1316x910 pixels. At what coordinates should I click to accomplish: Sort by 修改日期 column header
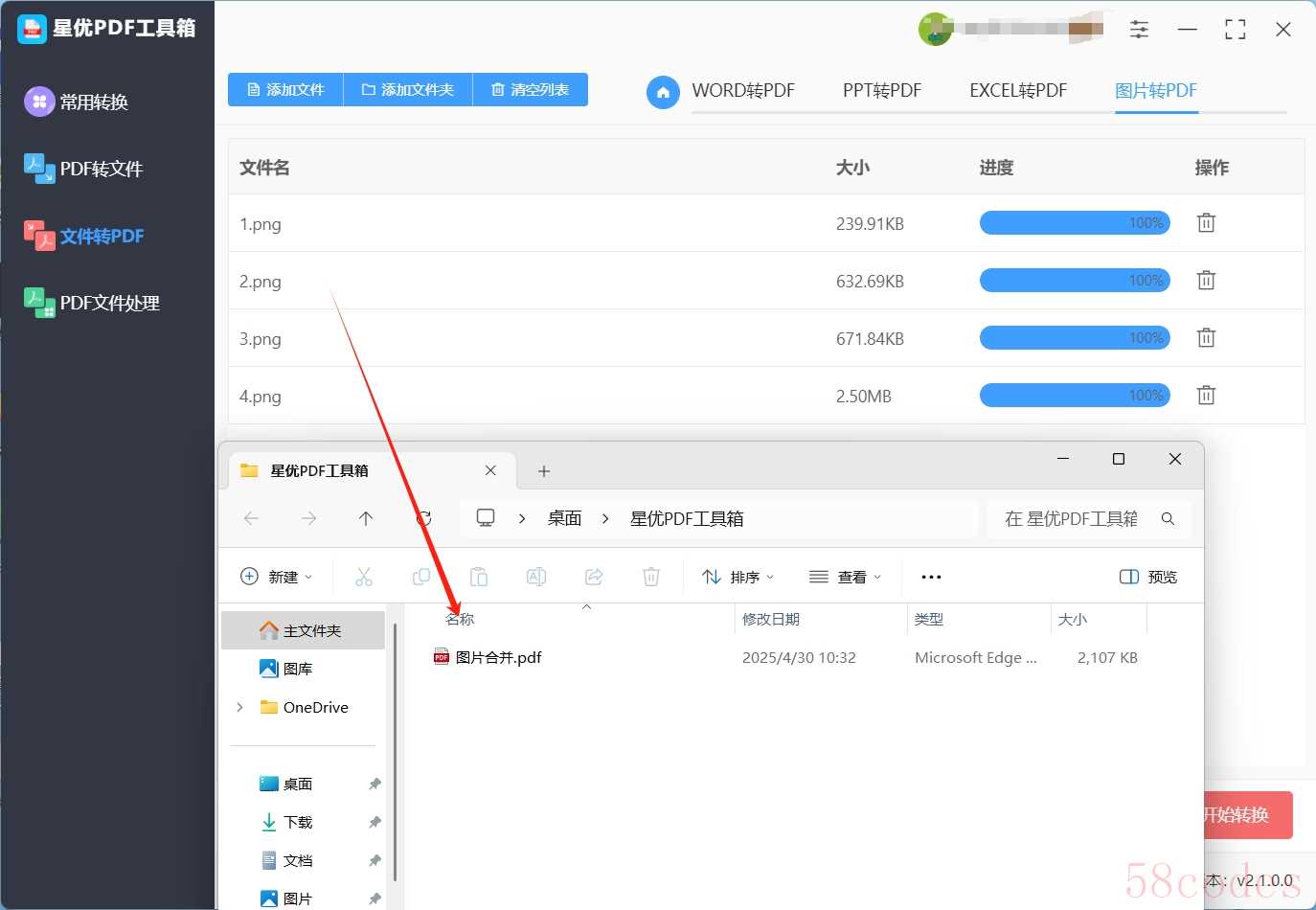pos(771,620)
